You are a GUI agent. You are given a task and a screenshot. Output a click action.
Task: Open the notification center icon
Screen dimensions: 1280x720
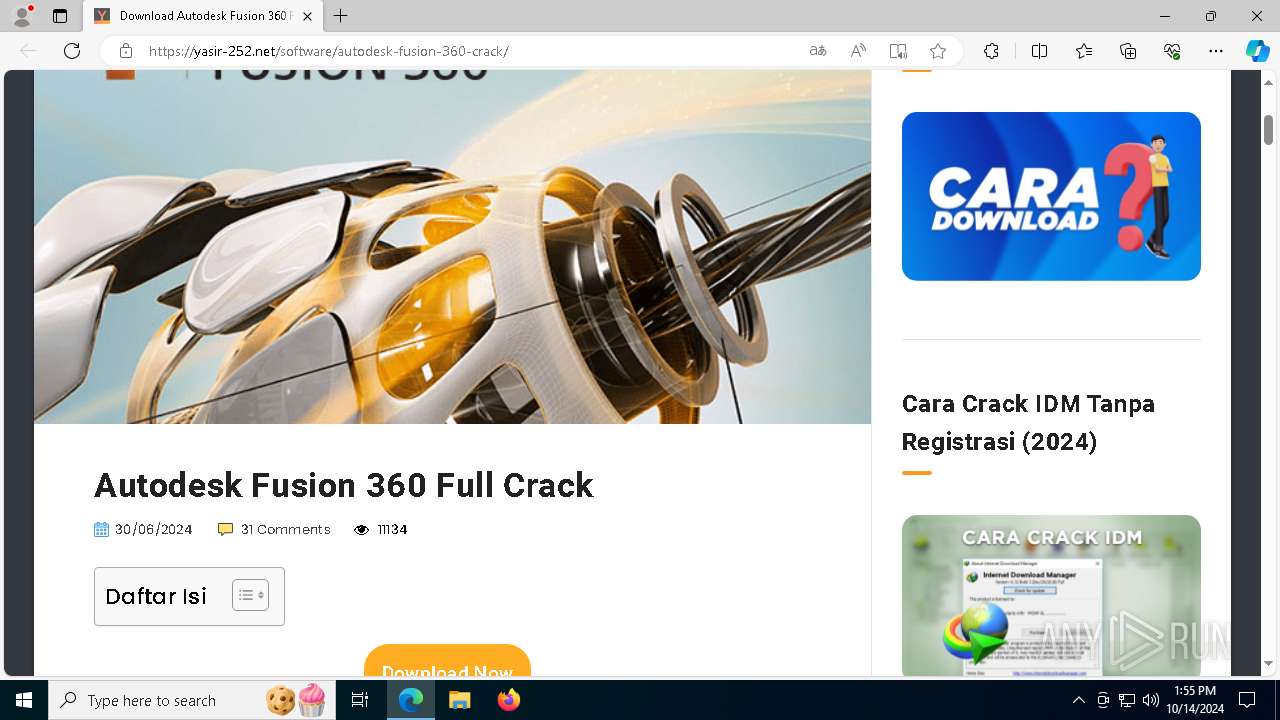[x=1247, y=700]
